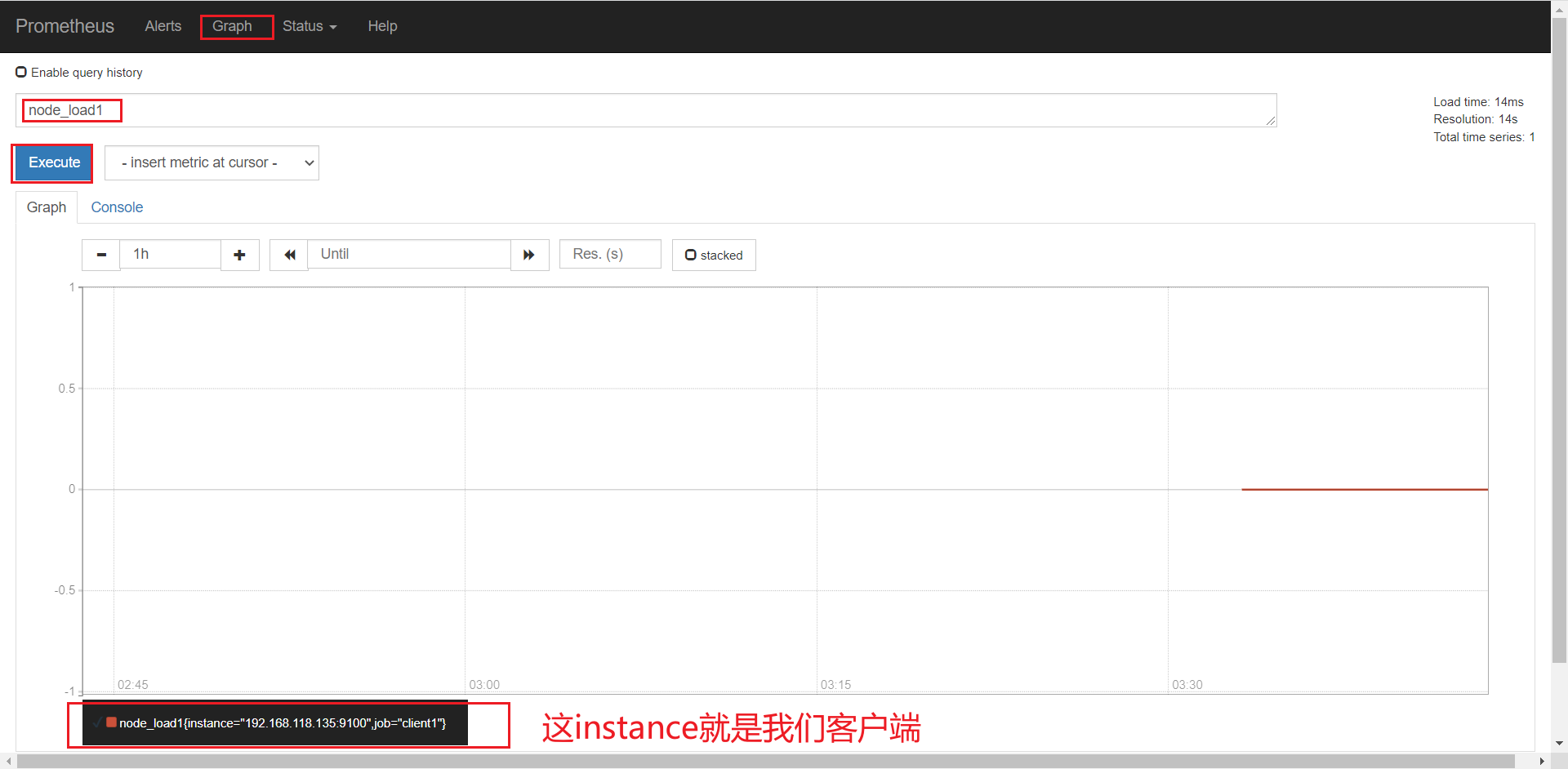
Task: Enable query history
Action: (21, 72)
